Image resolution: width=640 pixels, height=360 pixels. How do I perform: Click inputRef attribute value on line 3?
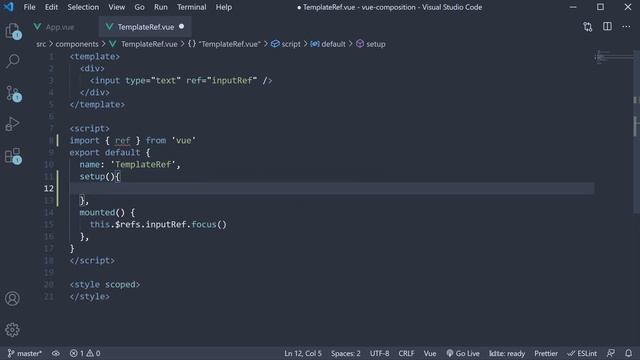232,80
